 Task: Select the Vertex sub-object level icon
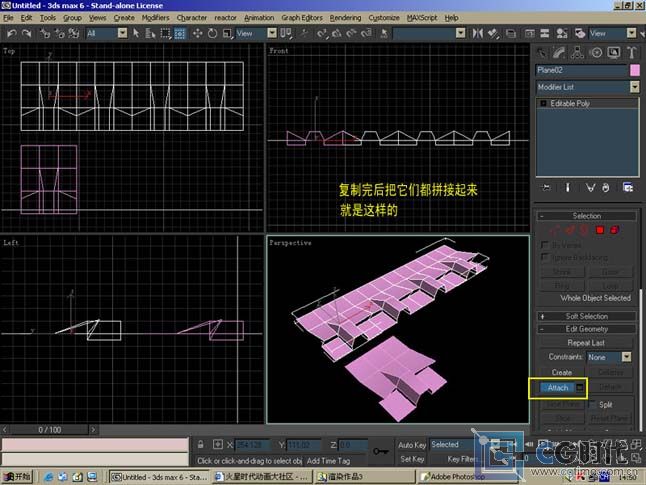pos(554,230)
